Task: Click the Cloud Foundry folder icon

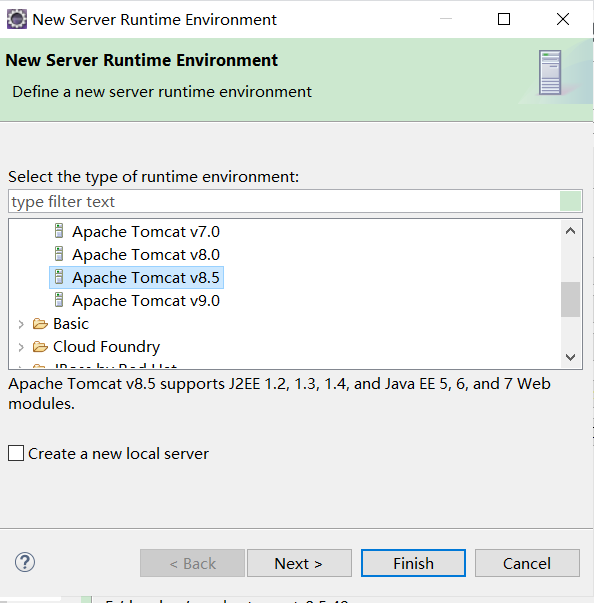Action: pos(40,347)
